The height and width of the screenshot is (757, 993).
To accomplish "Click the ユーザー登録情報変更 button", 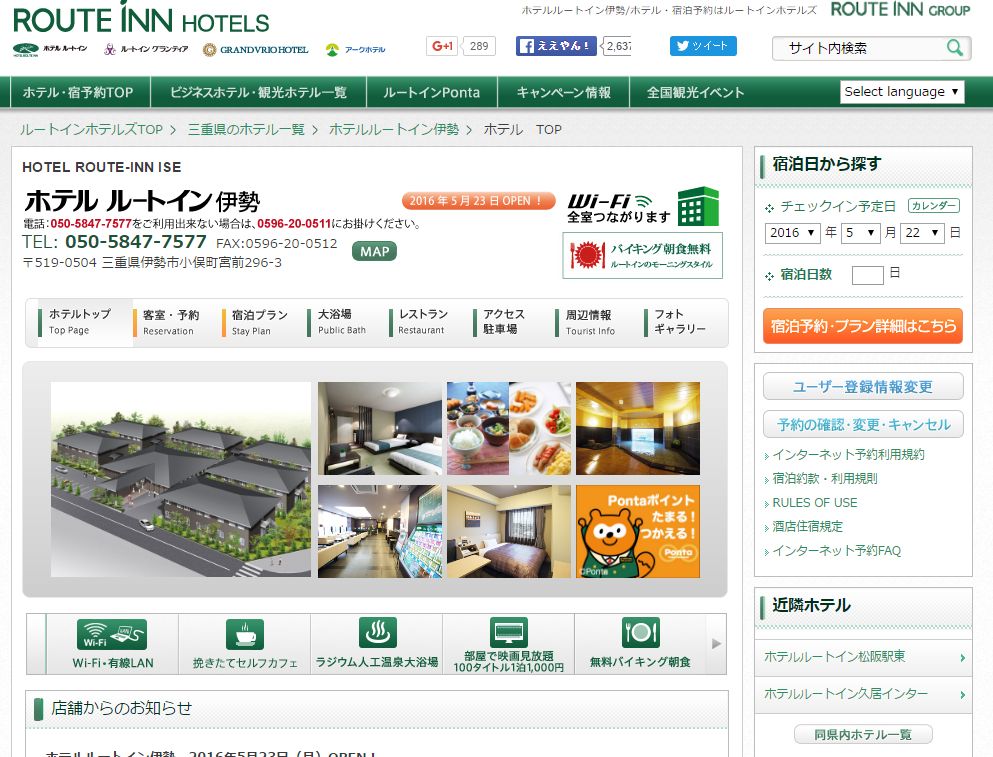I will [x=863, y=386].
